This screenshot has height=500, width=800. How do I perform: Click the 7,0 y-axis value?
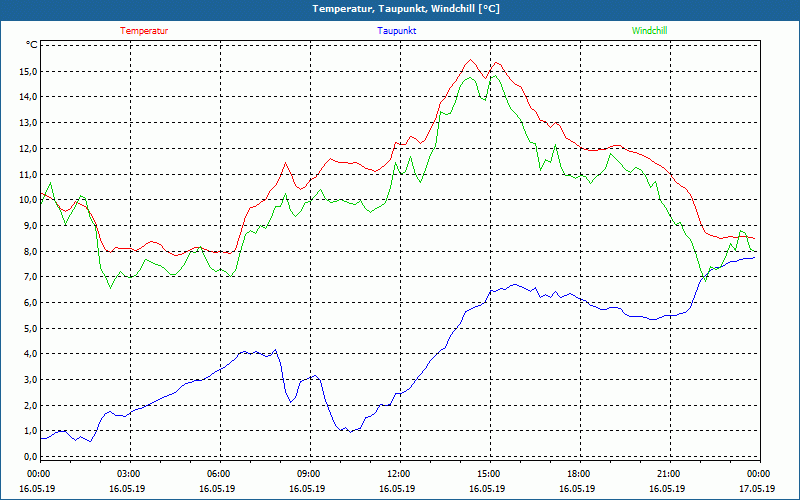[x=30, y=277]
